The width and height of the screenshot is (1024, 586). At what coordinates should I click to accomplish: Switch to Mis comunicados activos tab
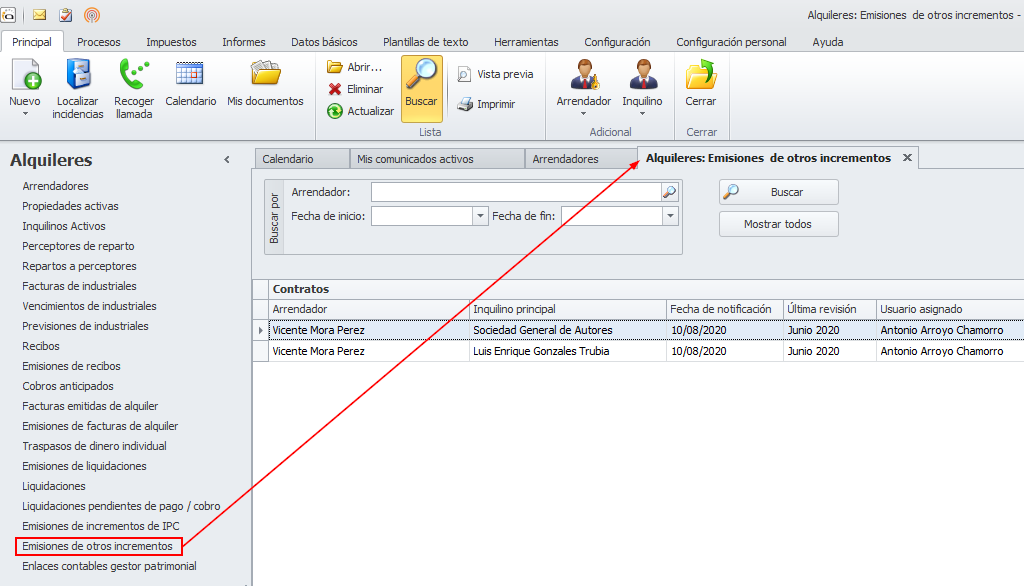(437, 159)
